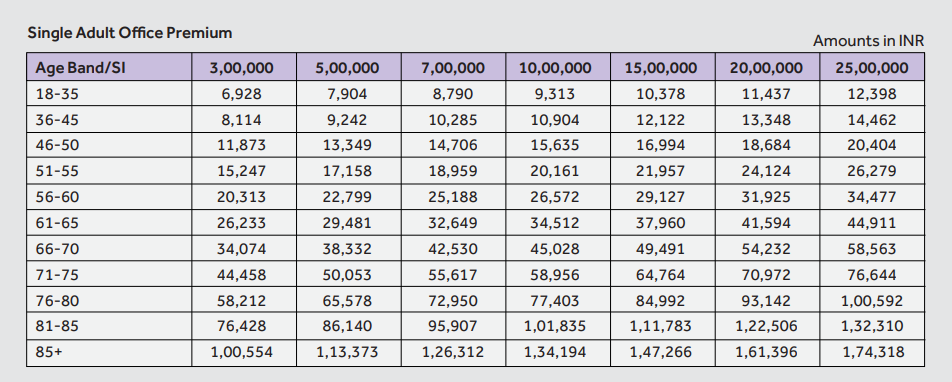This screenshot has height=382, width=952.
Task: Select premium value 1,00,592
Action: [x=872, y=301]
